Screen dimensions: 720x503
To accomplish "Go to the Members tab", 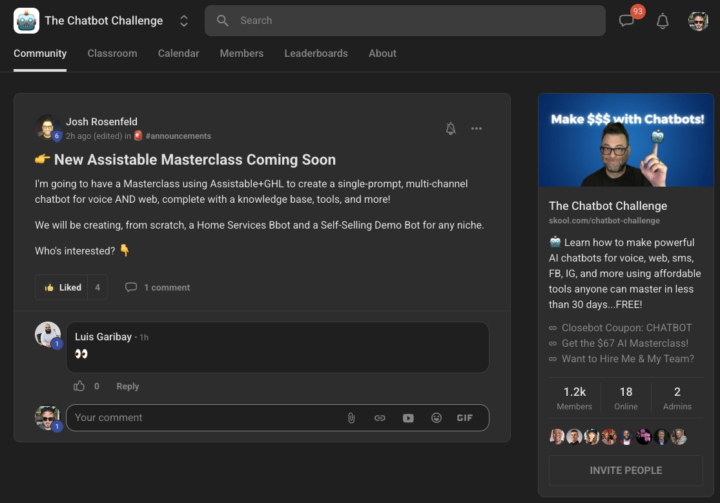I will pos(242,53).
